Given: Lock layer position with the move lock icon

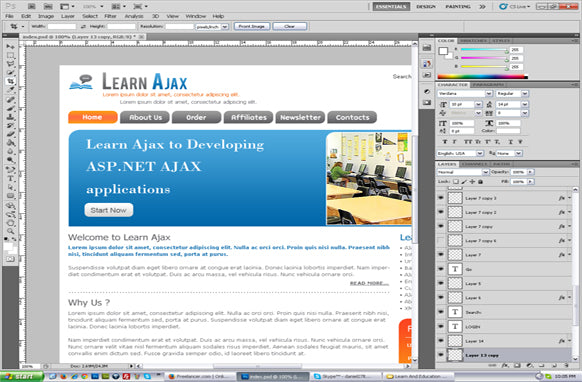Looking at the screenshot, I should (472, 182).
